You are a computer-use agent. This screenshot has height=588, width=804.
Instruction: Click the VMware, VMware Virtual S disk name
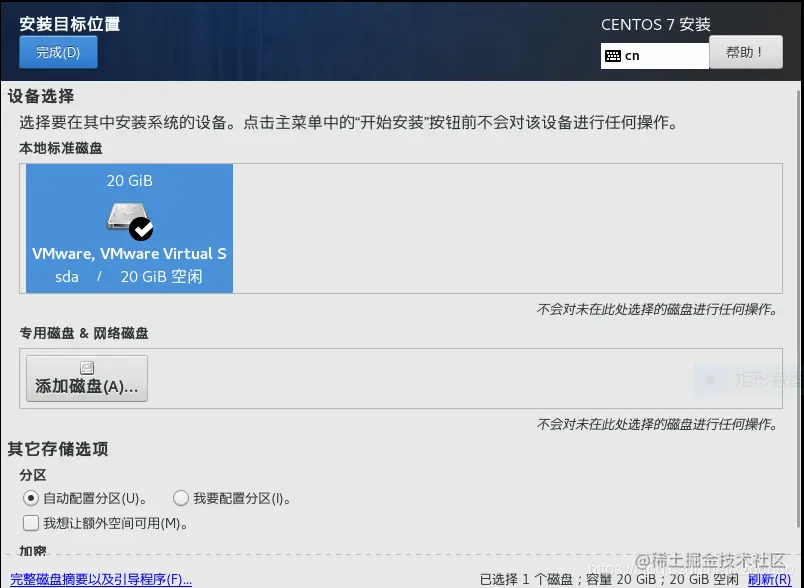pyautogui.click(x=129, y=254)
